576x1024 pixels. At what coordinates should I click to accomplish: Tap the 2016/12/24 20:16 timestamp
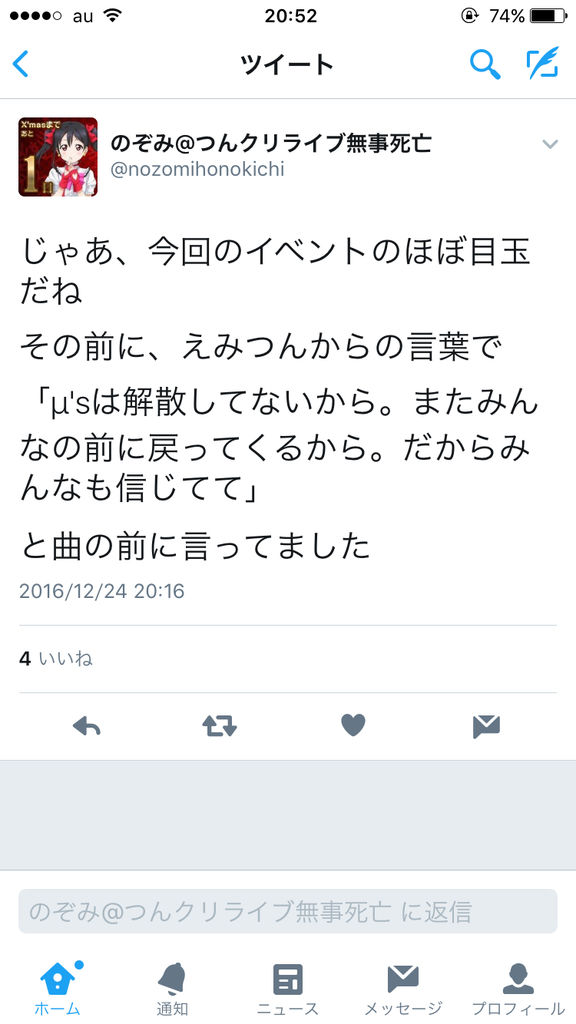(101, 591)
